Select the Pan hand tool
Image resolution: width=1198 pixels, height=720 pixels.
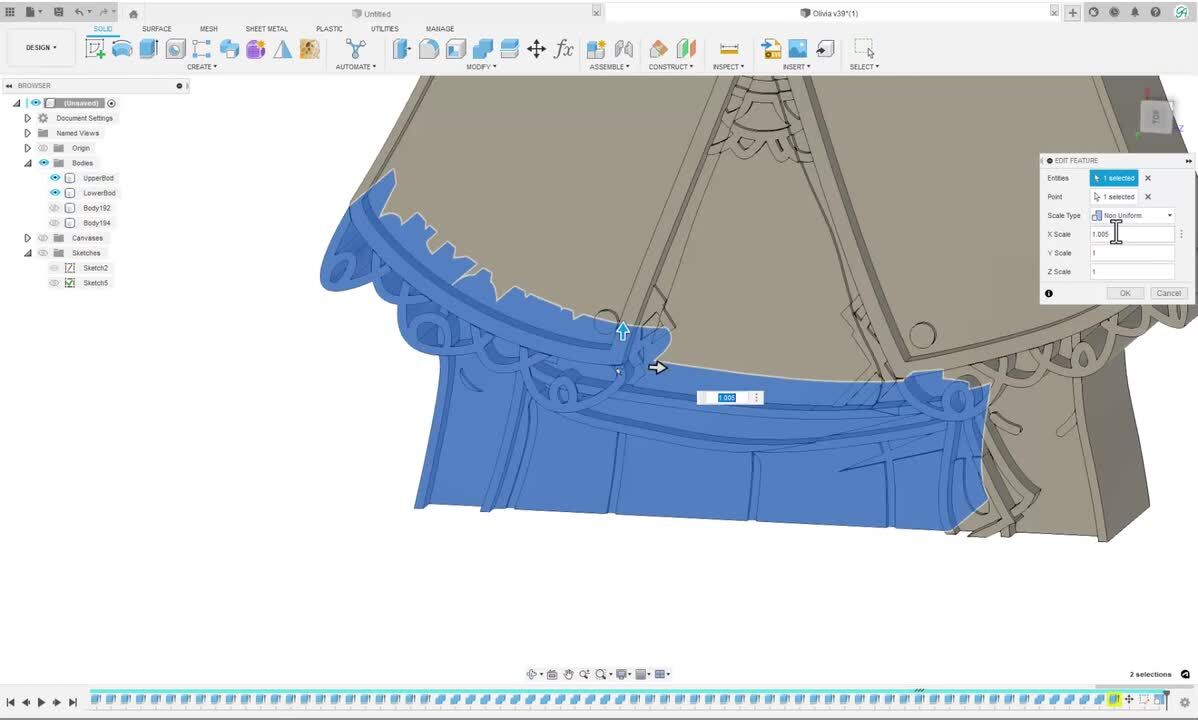click(x=568, y=674)
